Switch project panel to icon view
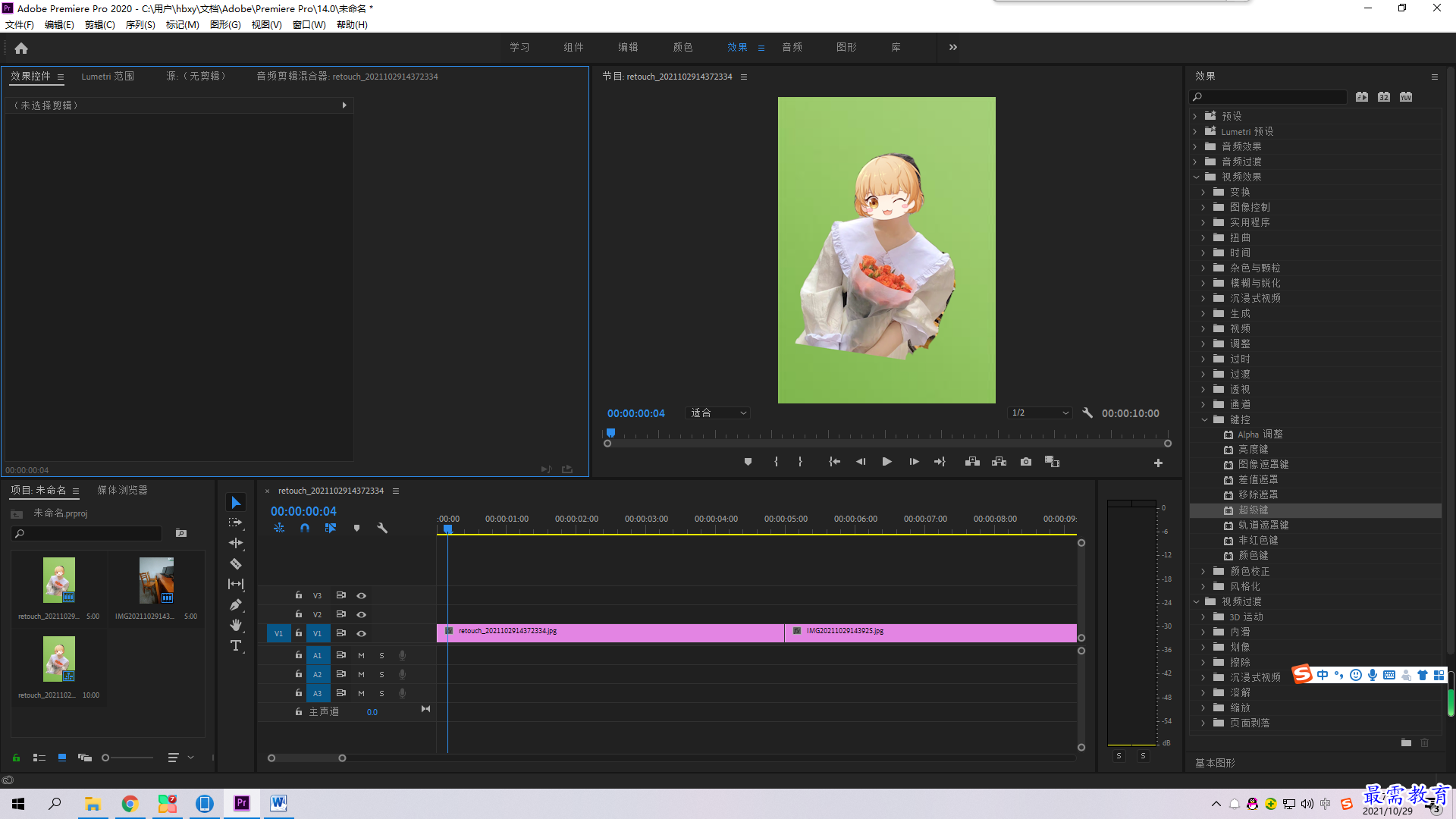 coord(62,758)
